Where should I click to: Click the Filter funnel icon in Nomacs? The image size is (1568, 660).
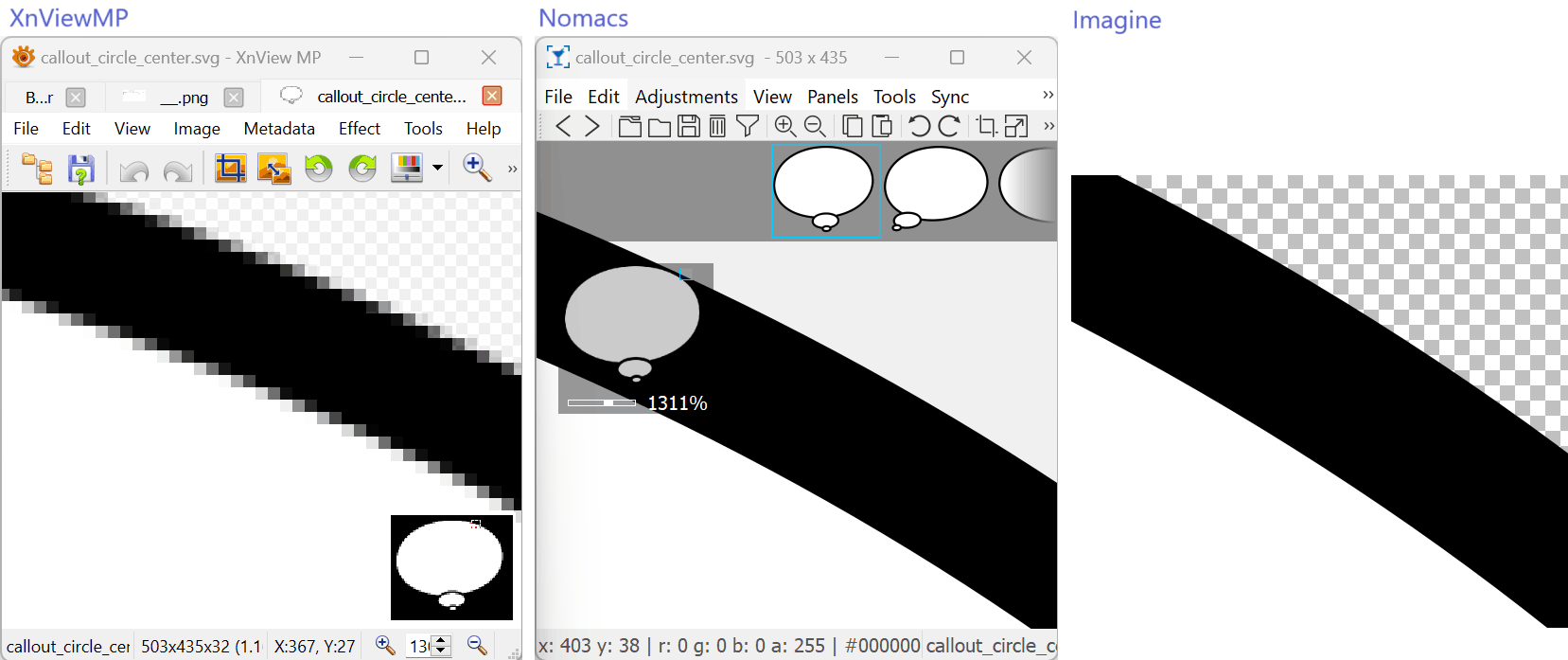[748, 126]
